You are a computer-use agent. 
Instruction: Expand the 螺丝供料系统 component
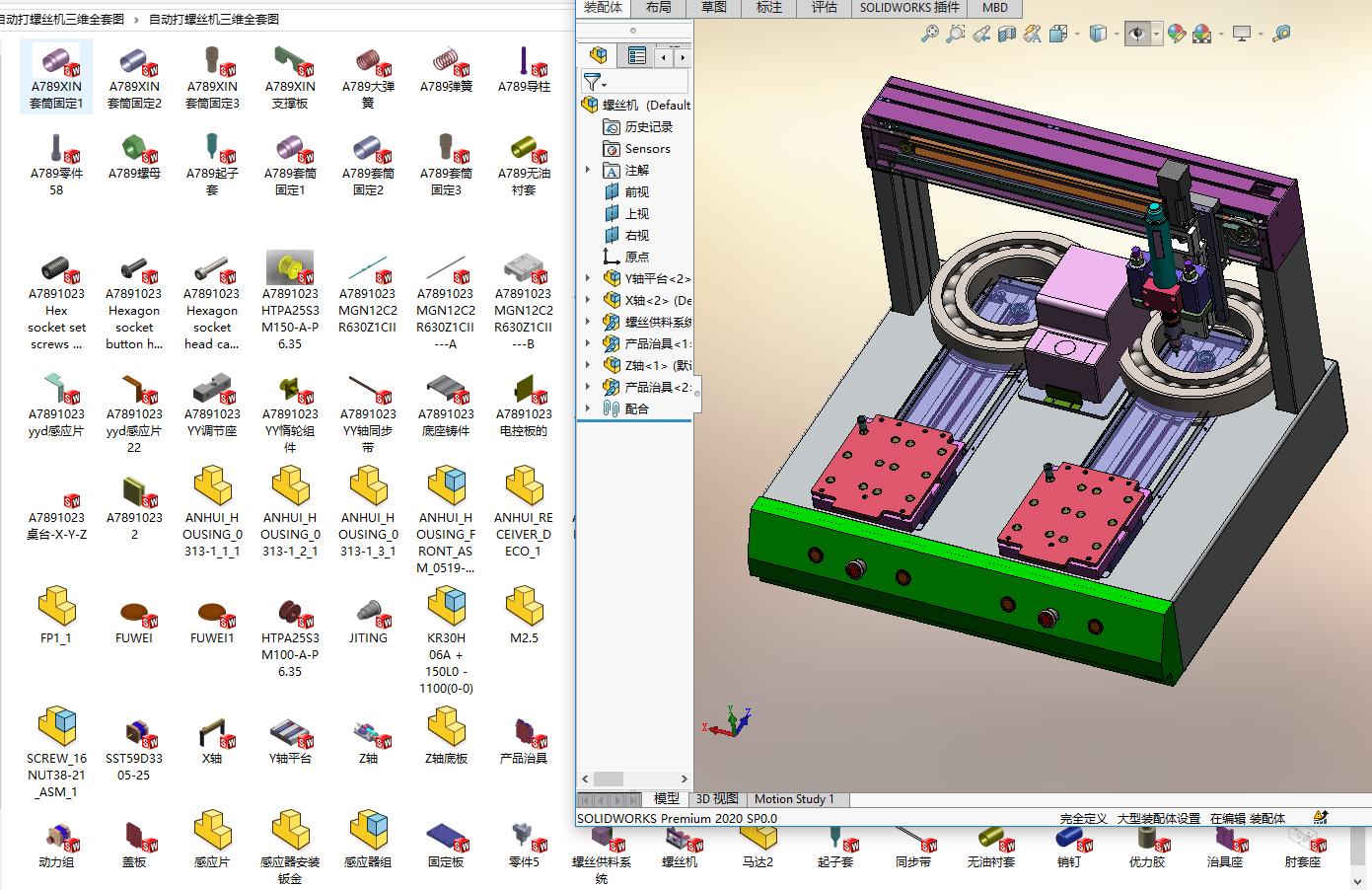[x=588, y=322]
